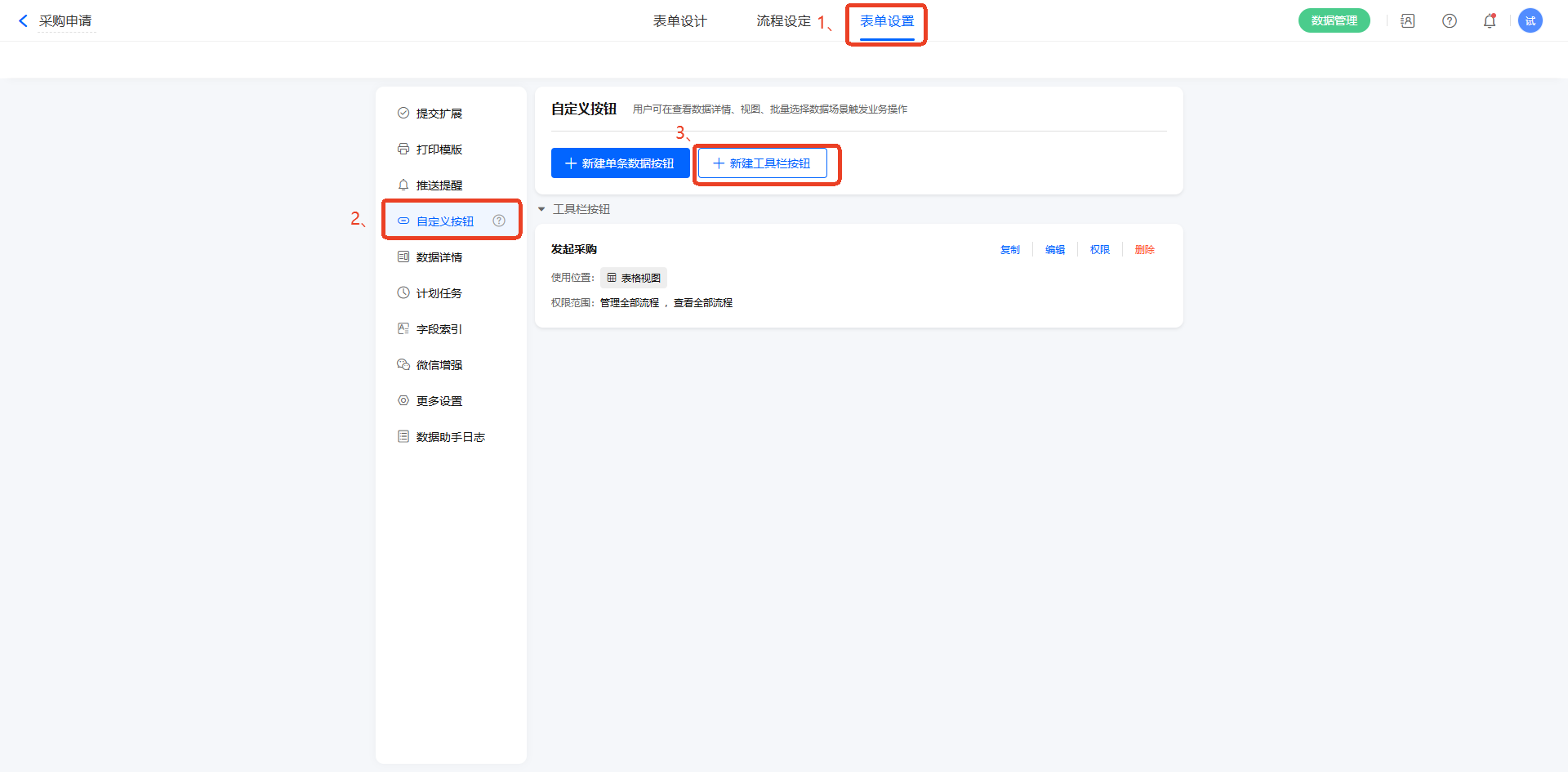Click the 提交扩展 check-circle icon
Viewport: 1568px width, 772px height.
[x=403, y=114]
